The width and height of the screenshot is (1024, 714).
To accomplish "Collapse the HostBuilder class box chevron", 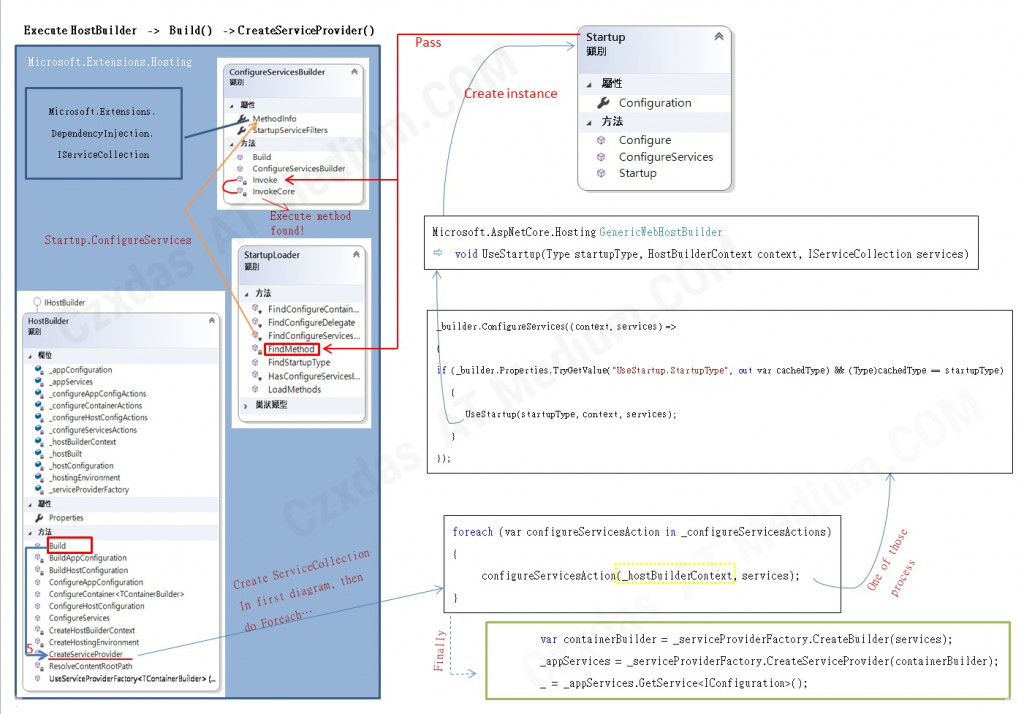I will pos(212,321).
